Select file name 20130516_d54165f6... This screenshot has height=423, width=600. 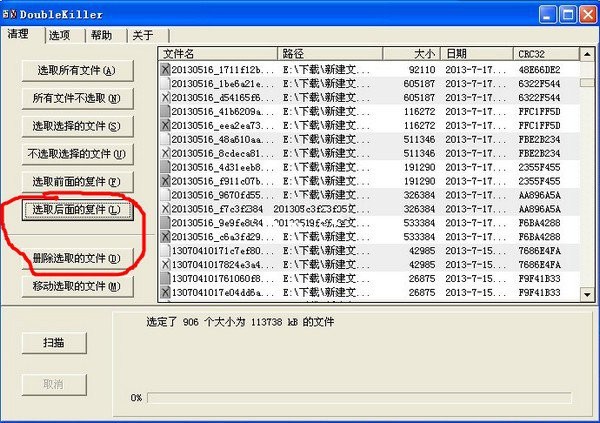[223, 98]
